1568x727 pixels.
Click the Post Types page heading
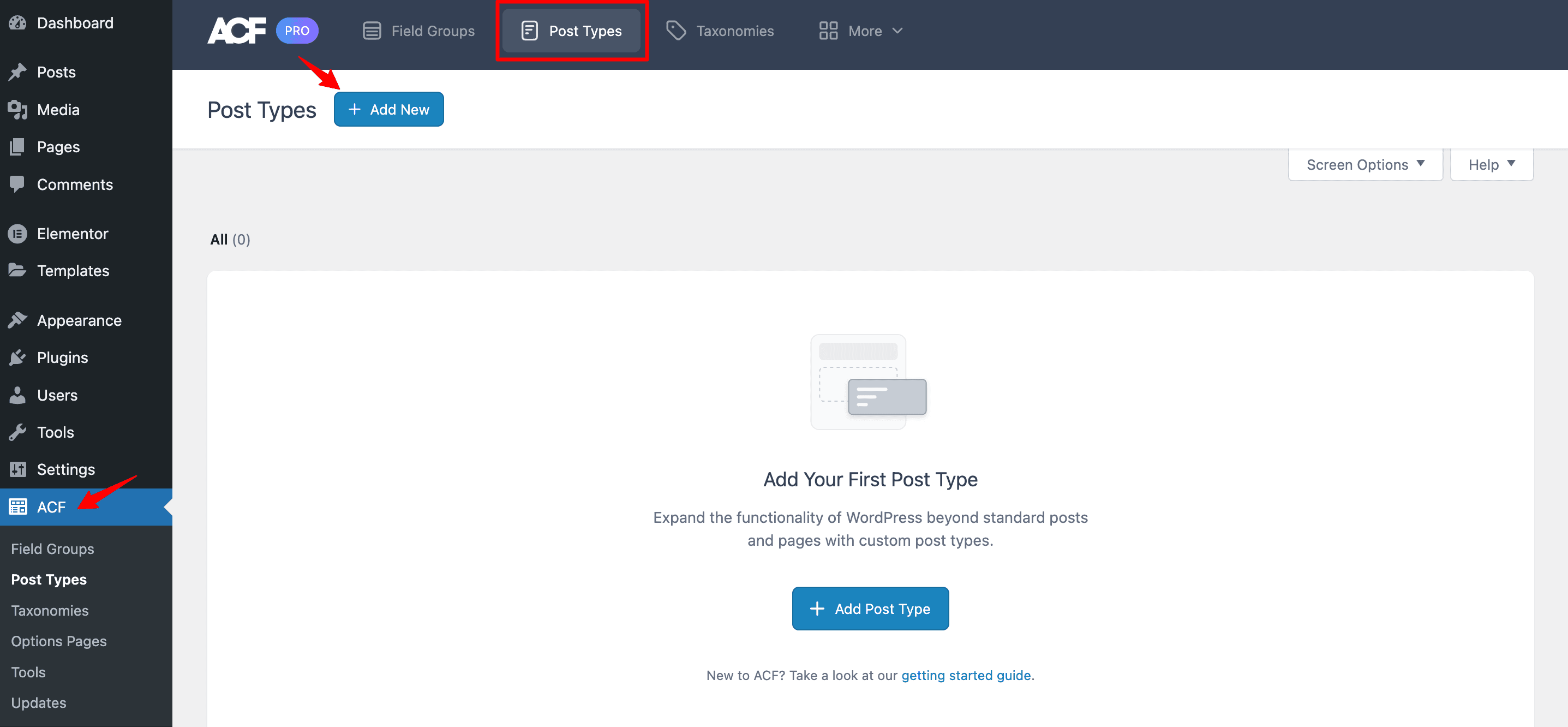pos(262,110)
